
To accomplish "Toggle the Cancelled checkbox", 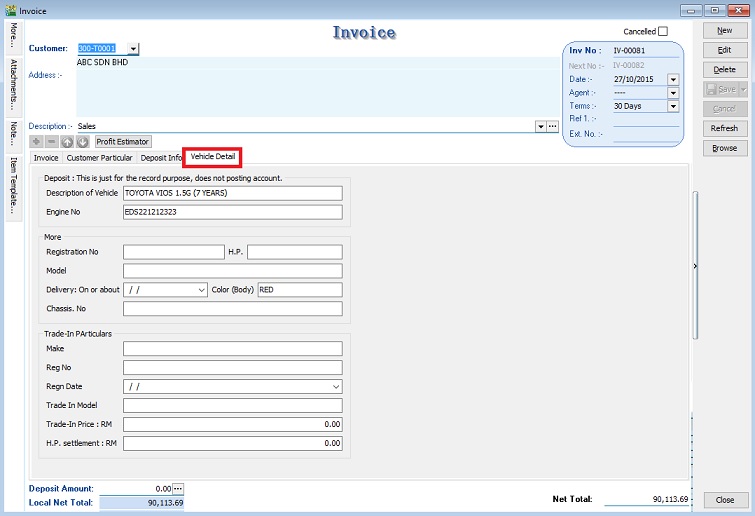I will (662, 32).
